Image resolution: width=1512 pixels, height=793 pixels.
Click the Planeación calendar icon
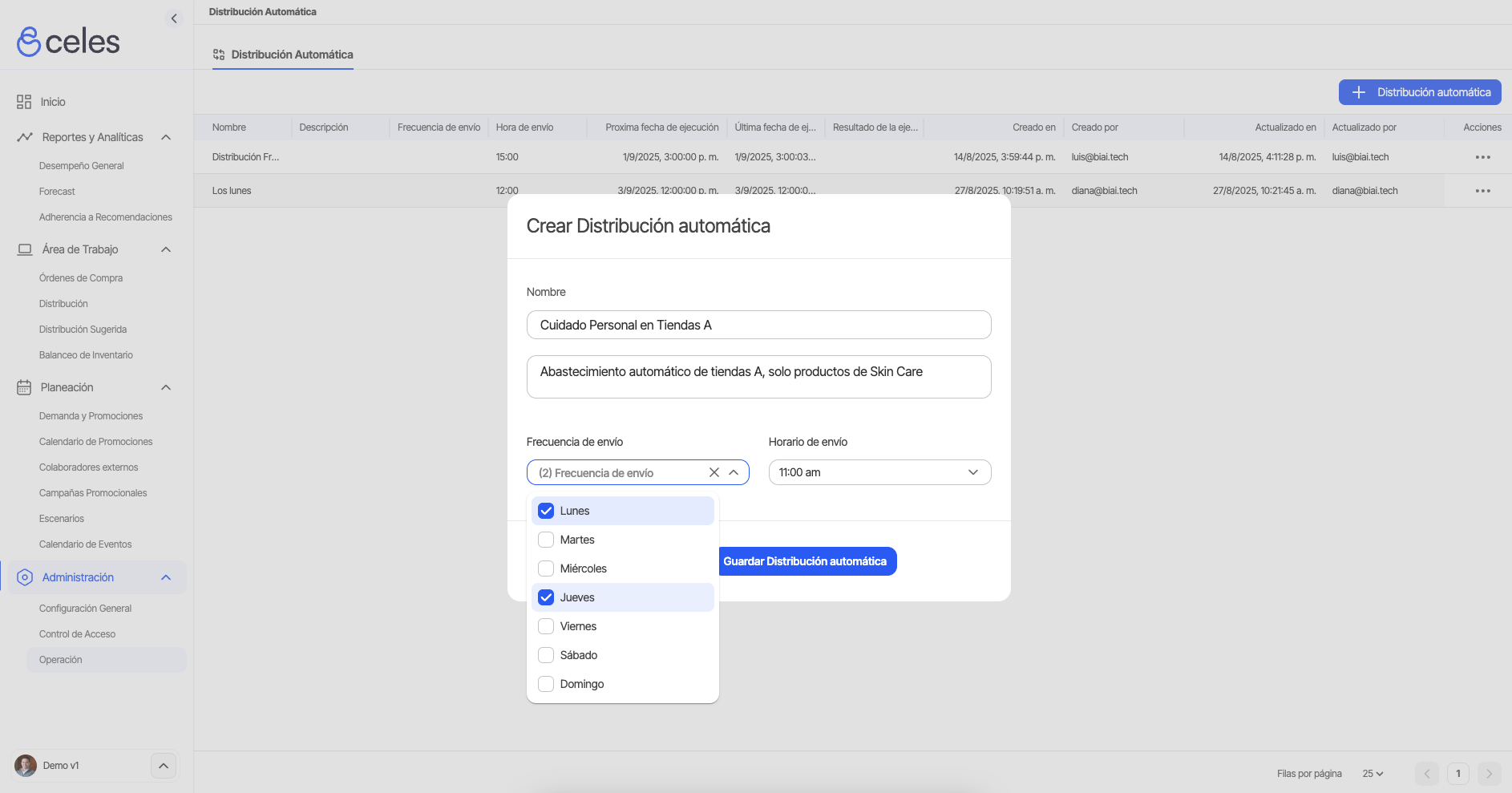pos(24,387)
